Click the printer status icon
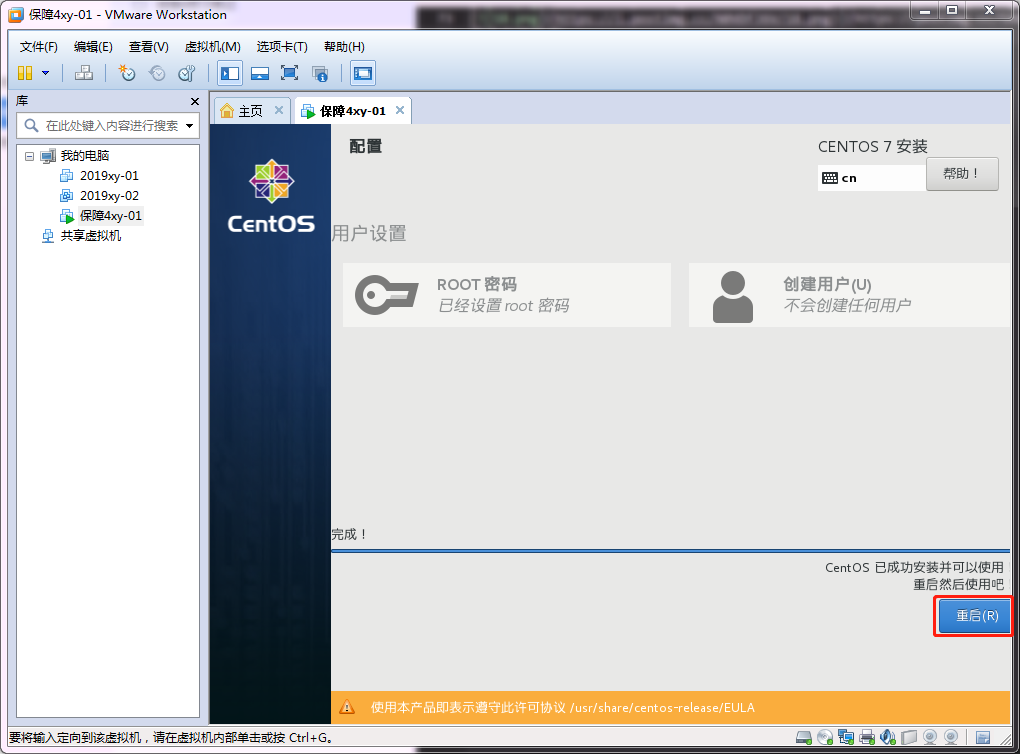 point(866,737)
